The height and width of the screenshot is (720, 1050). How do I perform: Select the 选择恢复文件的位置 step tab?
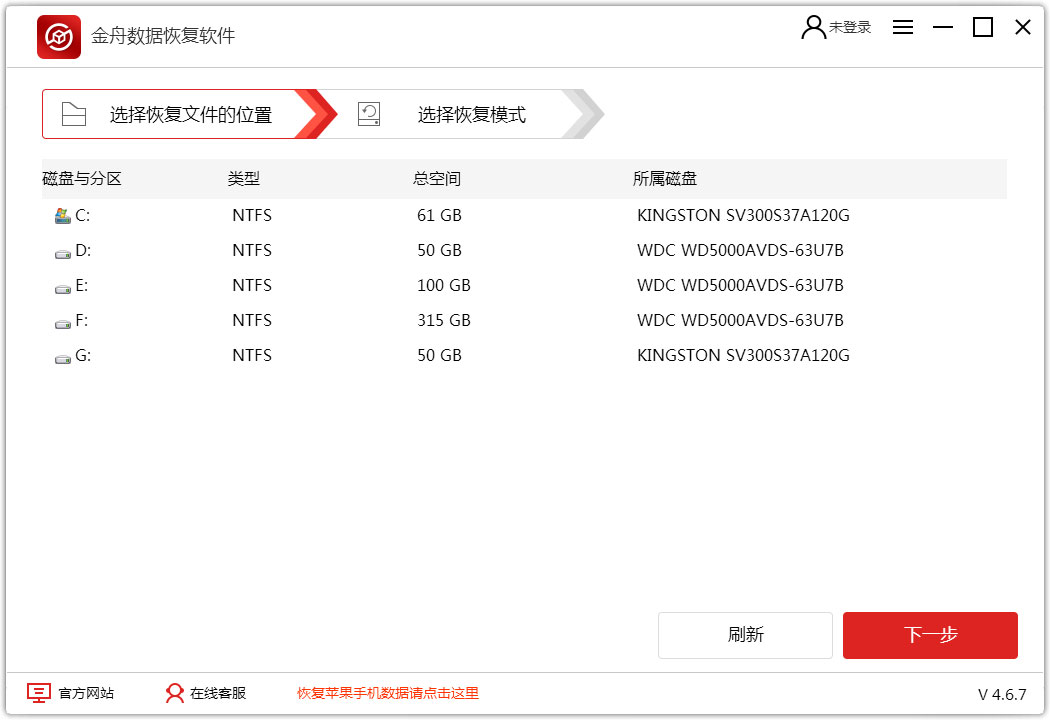190,114
